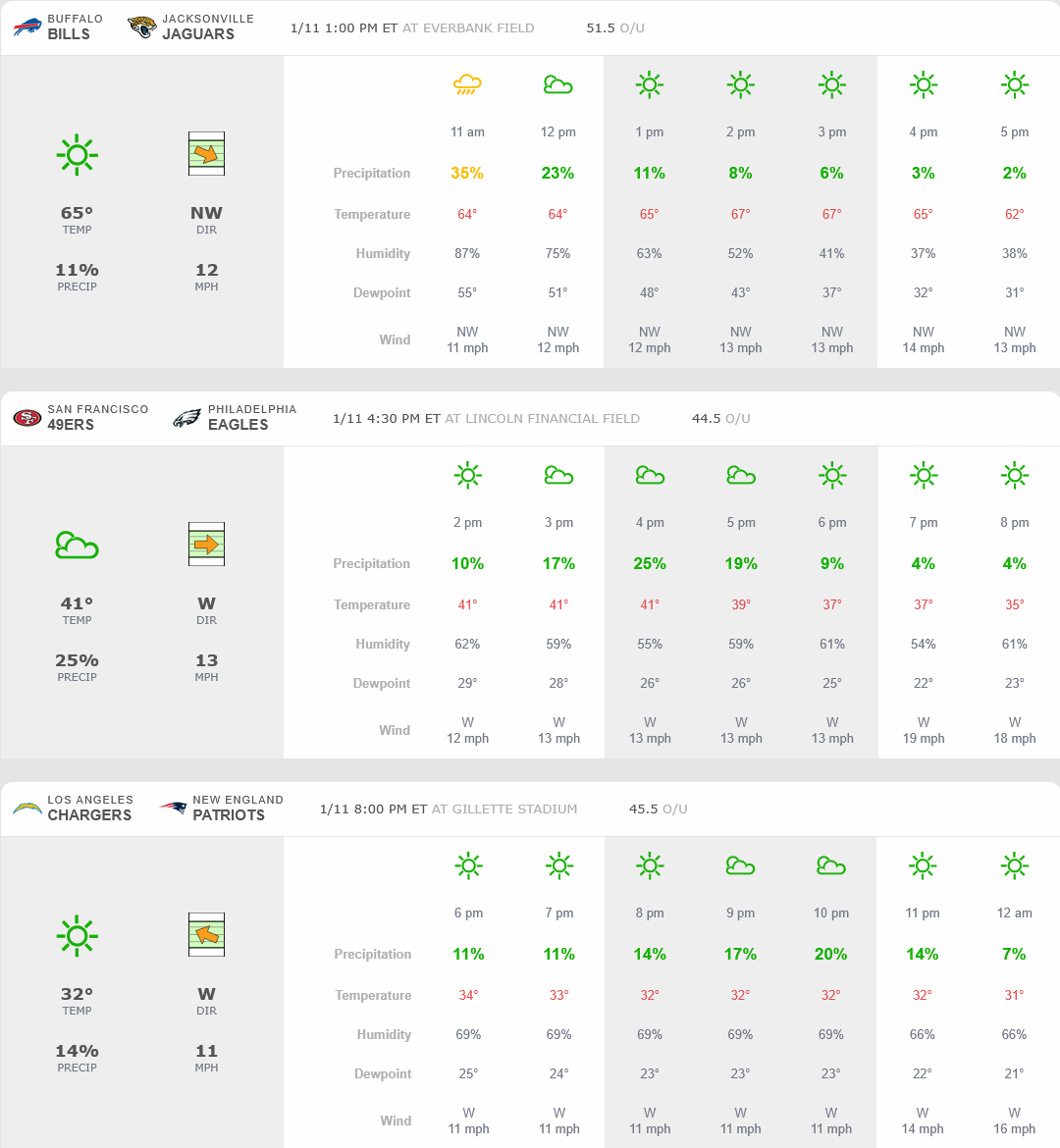1060x1148 pixels.
Task: Click the large sun icon above 65° temp
Action: coord(77,155)
